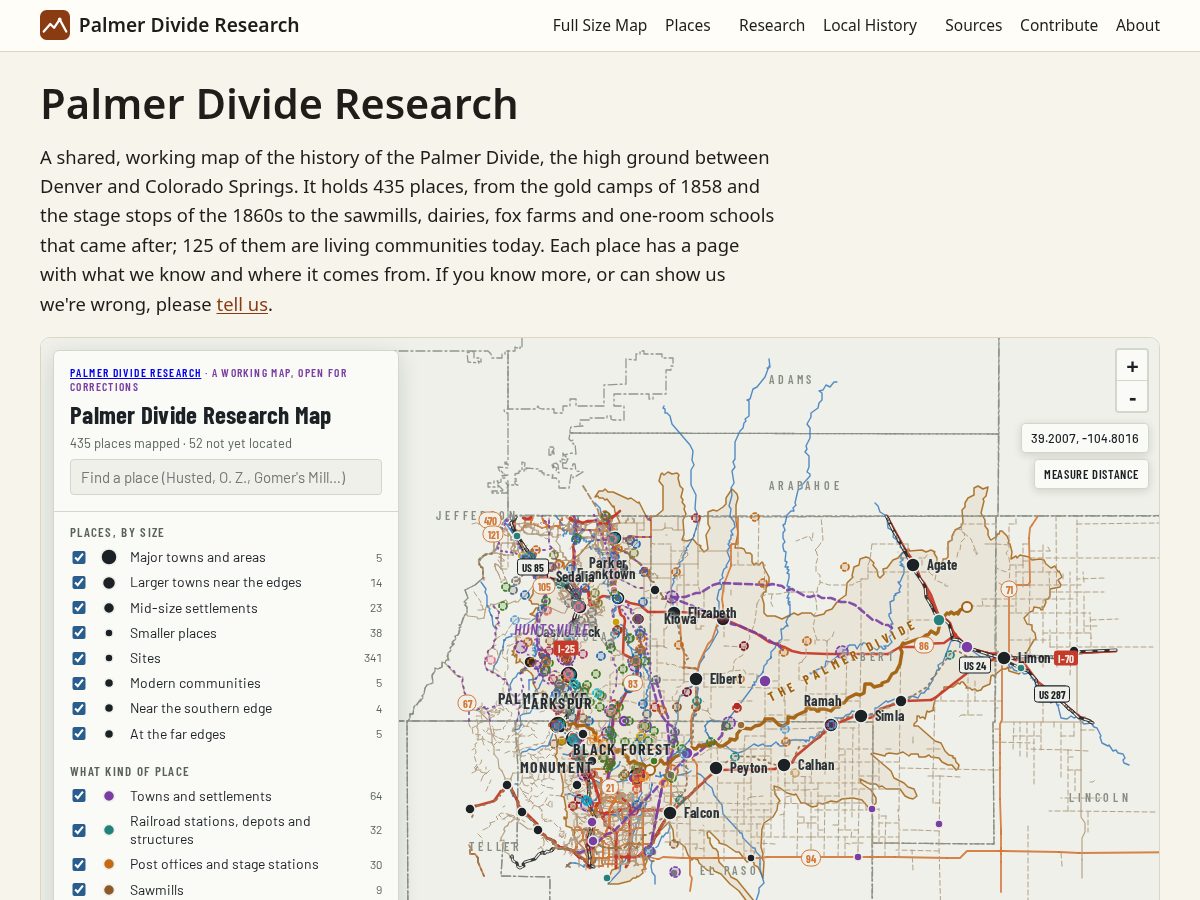Screen dimensions: 1200x900
Task: Toggle At the far edges checkbox
Action: pos(79,734)
